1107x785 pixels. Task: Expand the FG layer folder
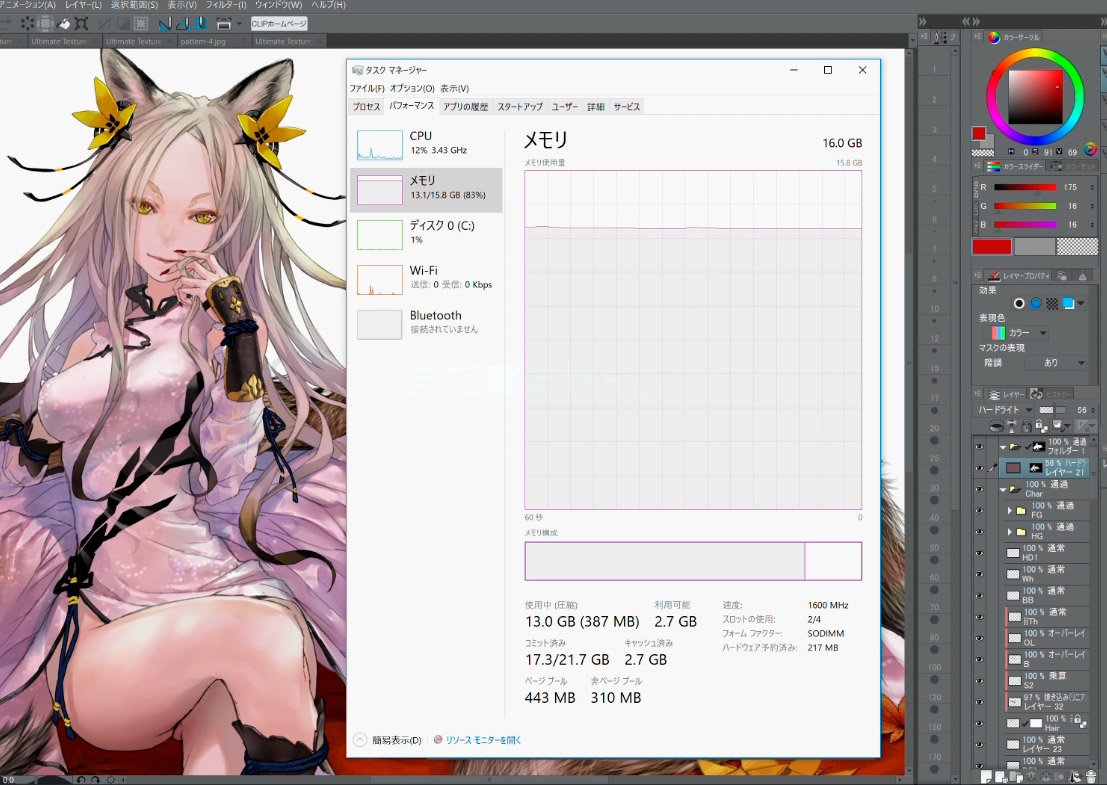(1010, 510)
